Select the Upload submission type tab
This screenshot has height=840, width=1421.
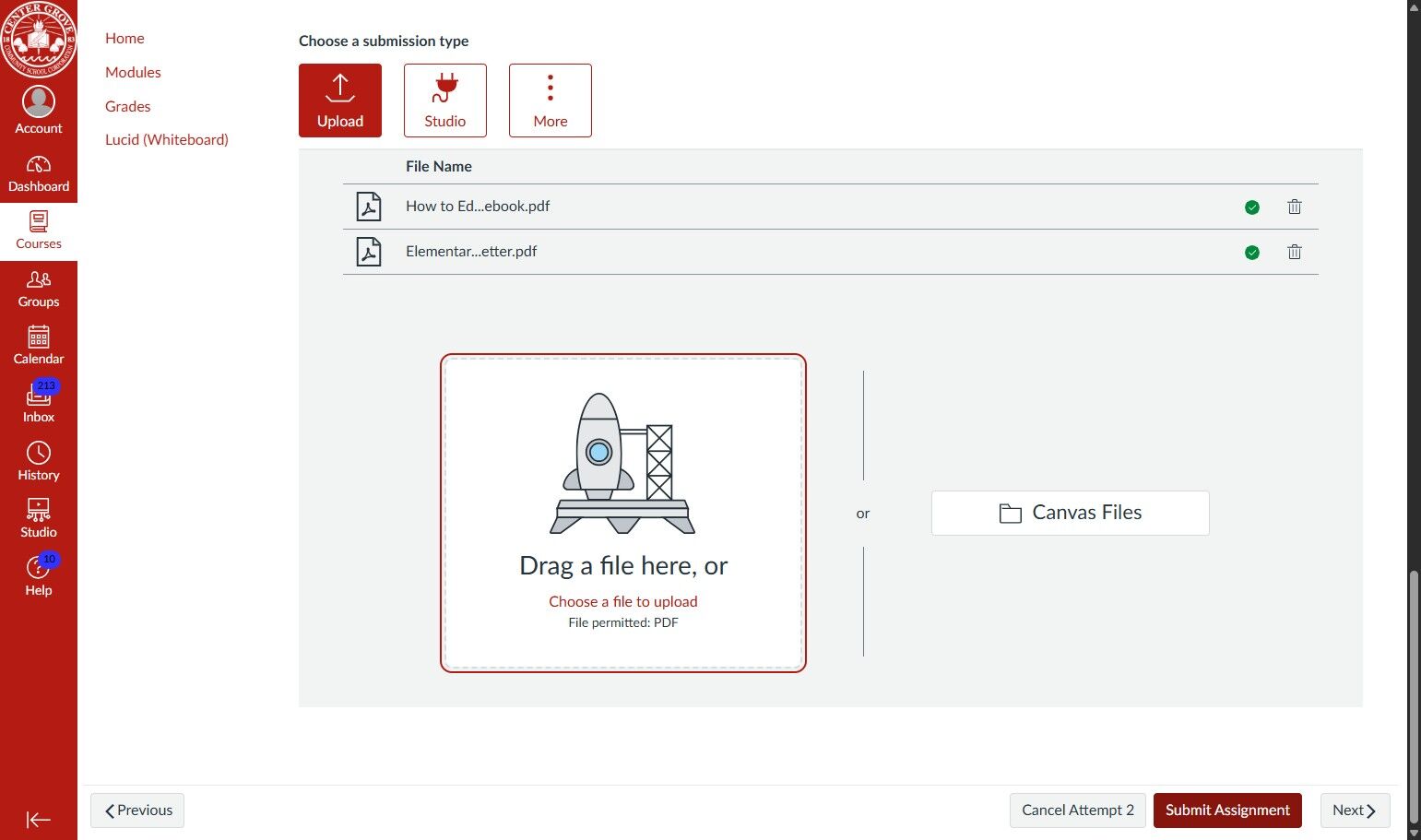click(x=339, y=100)
